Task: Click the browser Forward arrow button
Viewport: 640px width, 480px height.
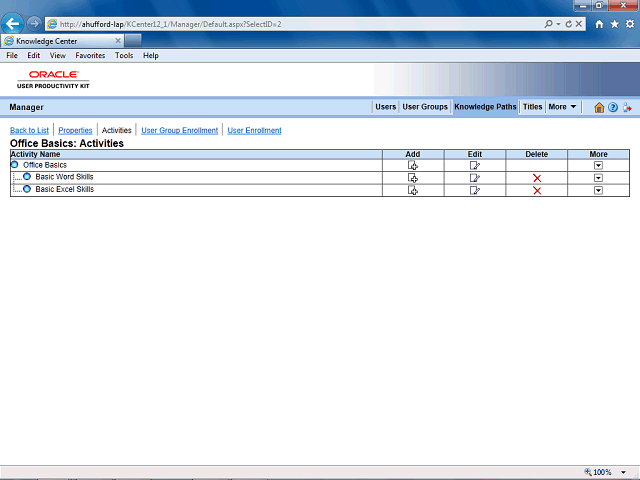Action: (x=34, y=24)
